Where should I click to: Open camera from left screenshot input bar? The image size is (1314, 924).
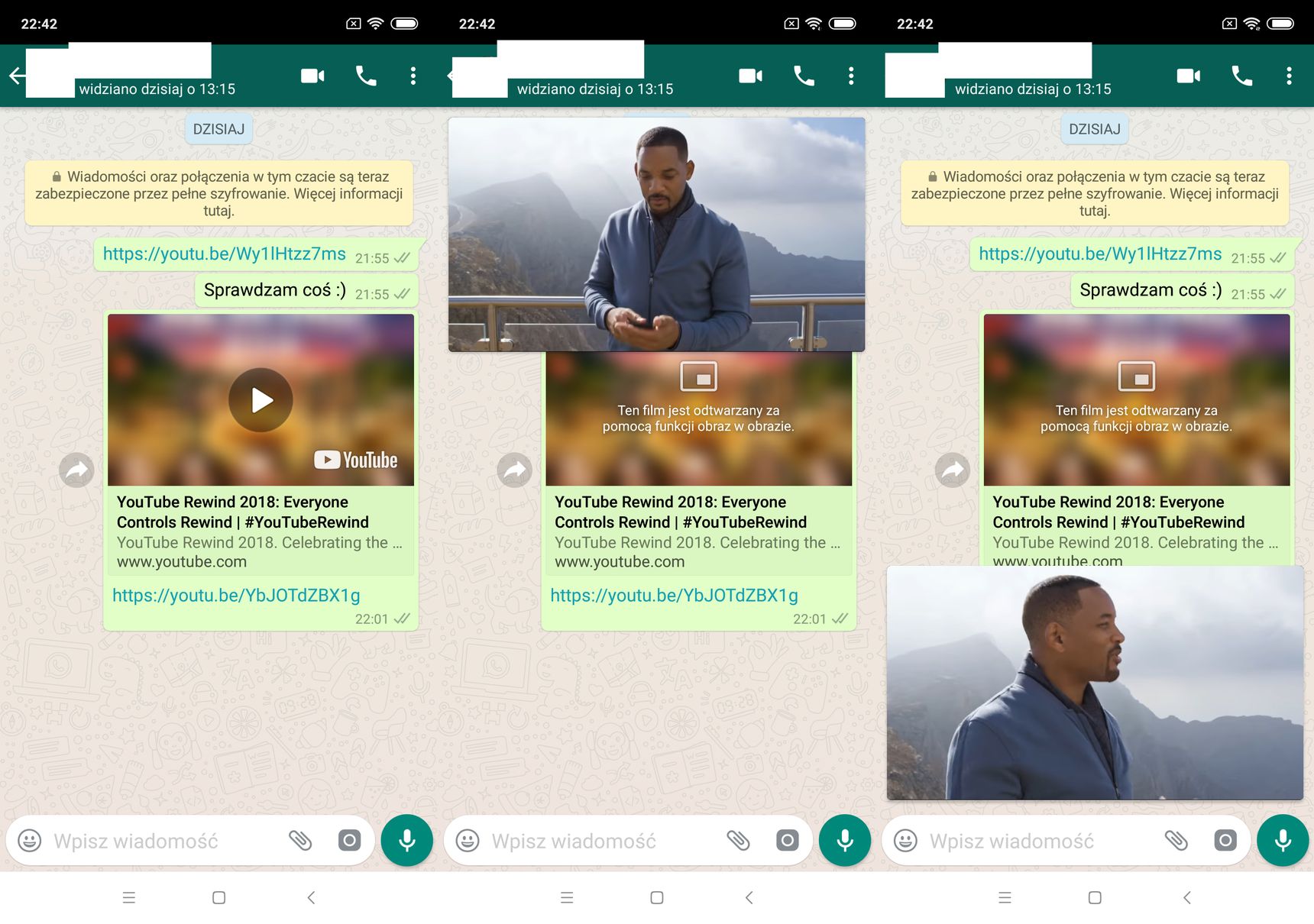click(x=349, y=841)
